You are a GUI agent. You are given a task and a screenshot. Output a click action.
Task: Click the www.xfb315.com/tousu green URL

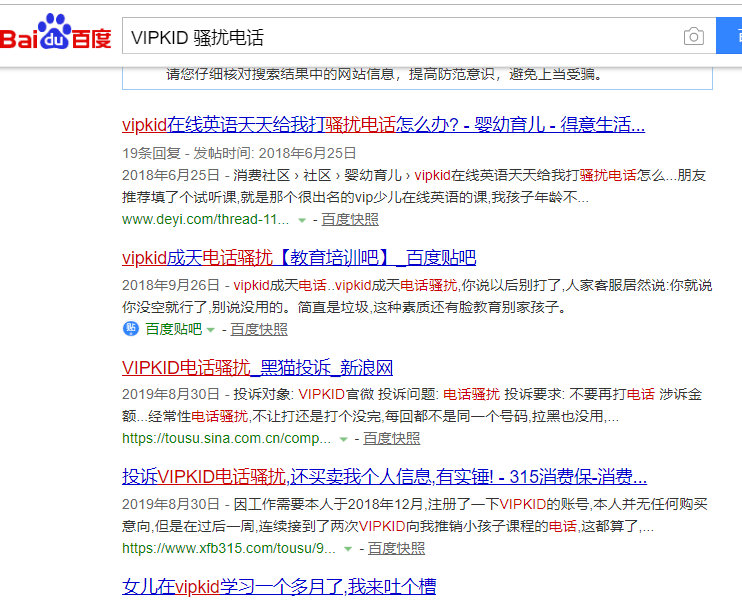(229, 548)
